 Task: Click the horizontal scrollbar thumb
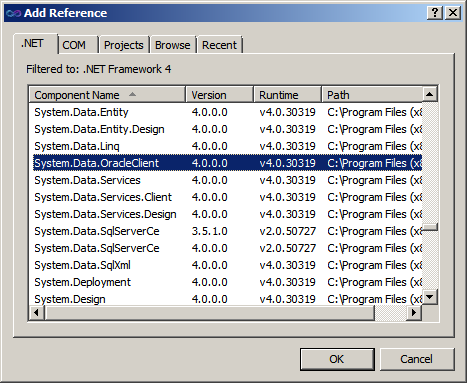(x=210, y=313)
